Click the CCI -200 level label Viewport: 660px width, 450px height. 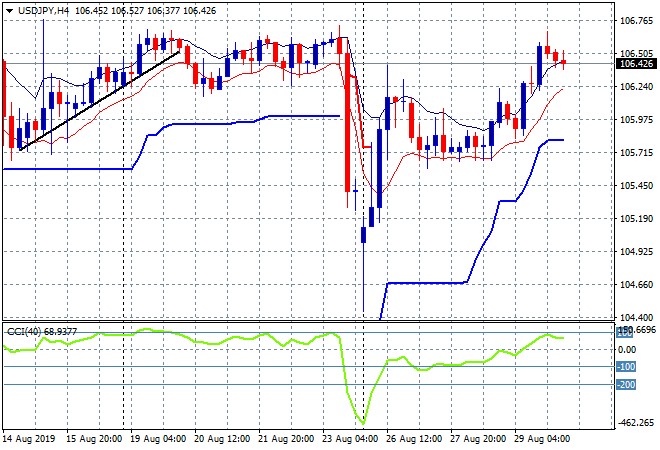pos(626,384)
